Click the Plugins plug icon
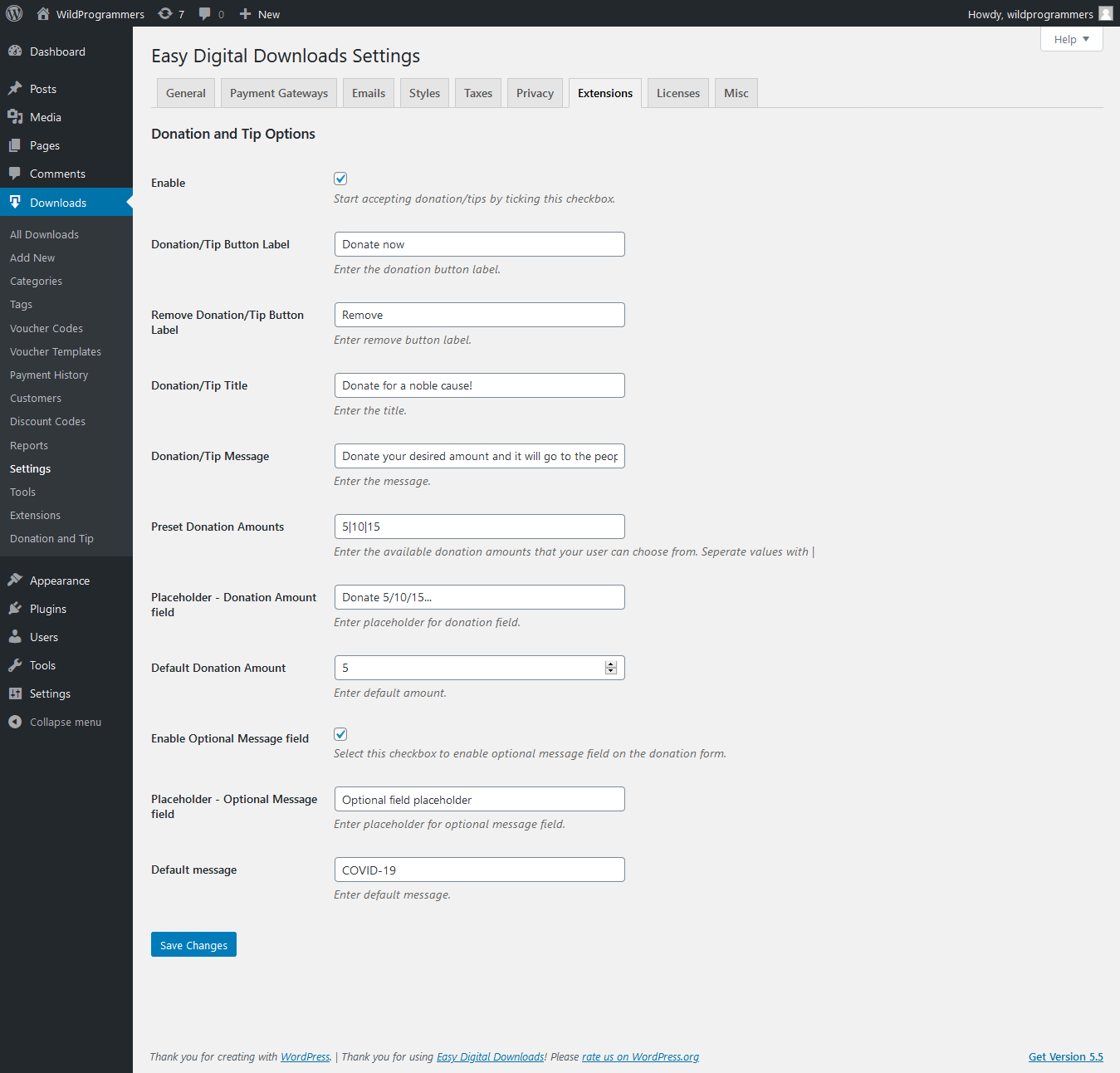This screenshot has width=1120, height=1073. tap(15, 608)
